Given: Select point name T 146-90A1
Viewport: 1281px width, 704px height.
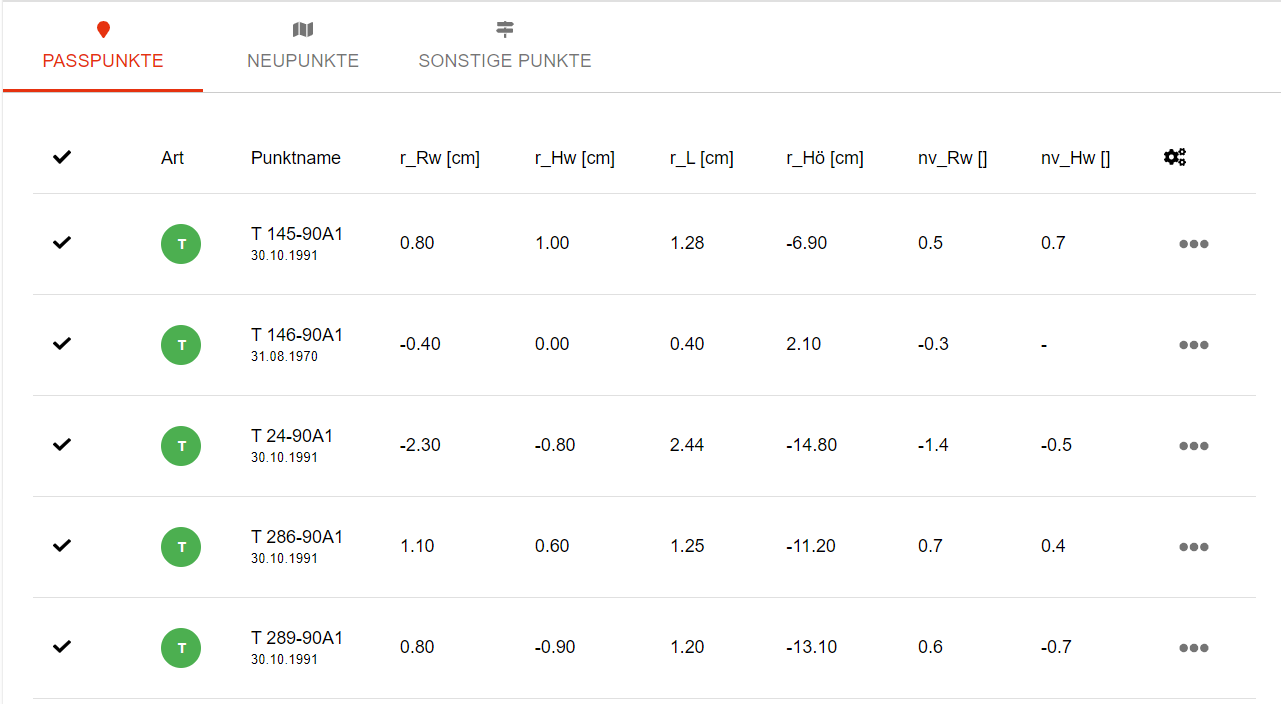Looking at the screenshot, I should pyautogui.click(x=297, y=335).
